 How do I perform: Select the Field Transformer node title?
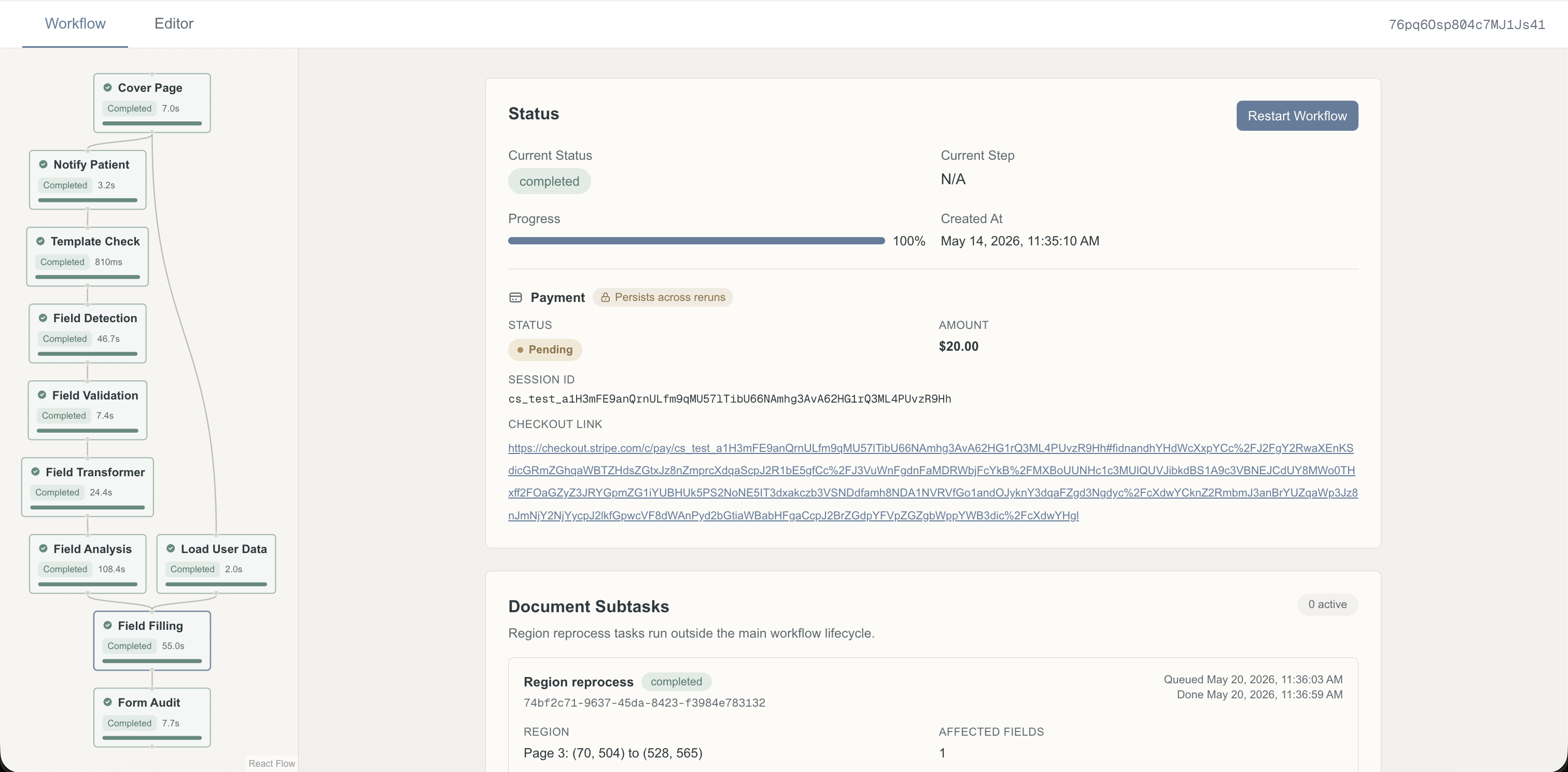click(95, 472)
